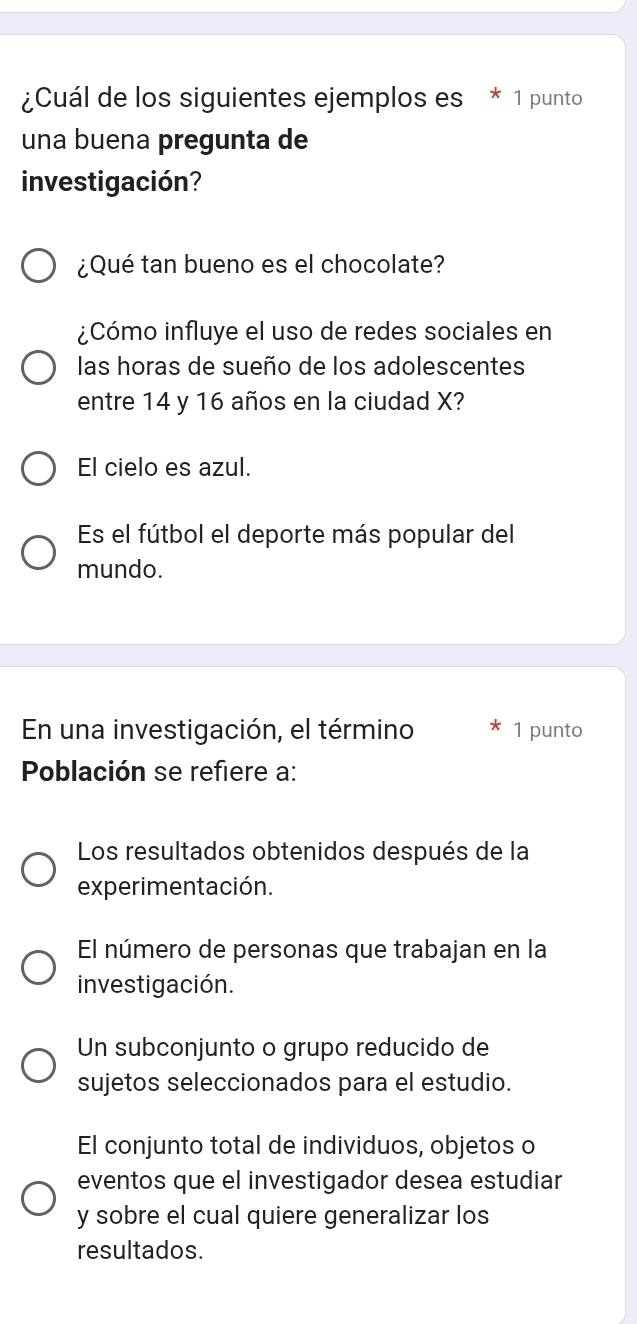Click the radio circle next to the chocolate option
The width and height of the screenshot is (637, 1324).
[x=38, y=265]
